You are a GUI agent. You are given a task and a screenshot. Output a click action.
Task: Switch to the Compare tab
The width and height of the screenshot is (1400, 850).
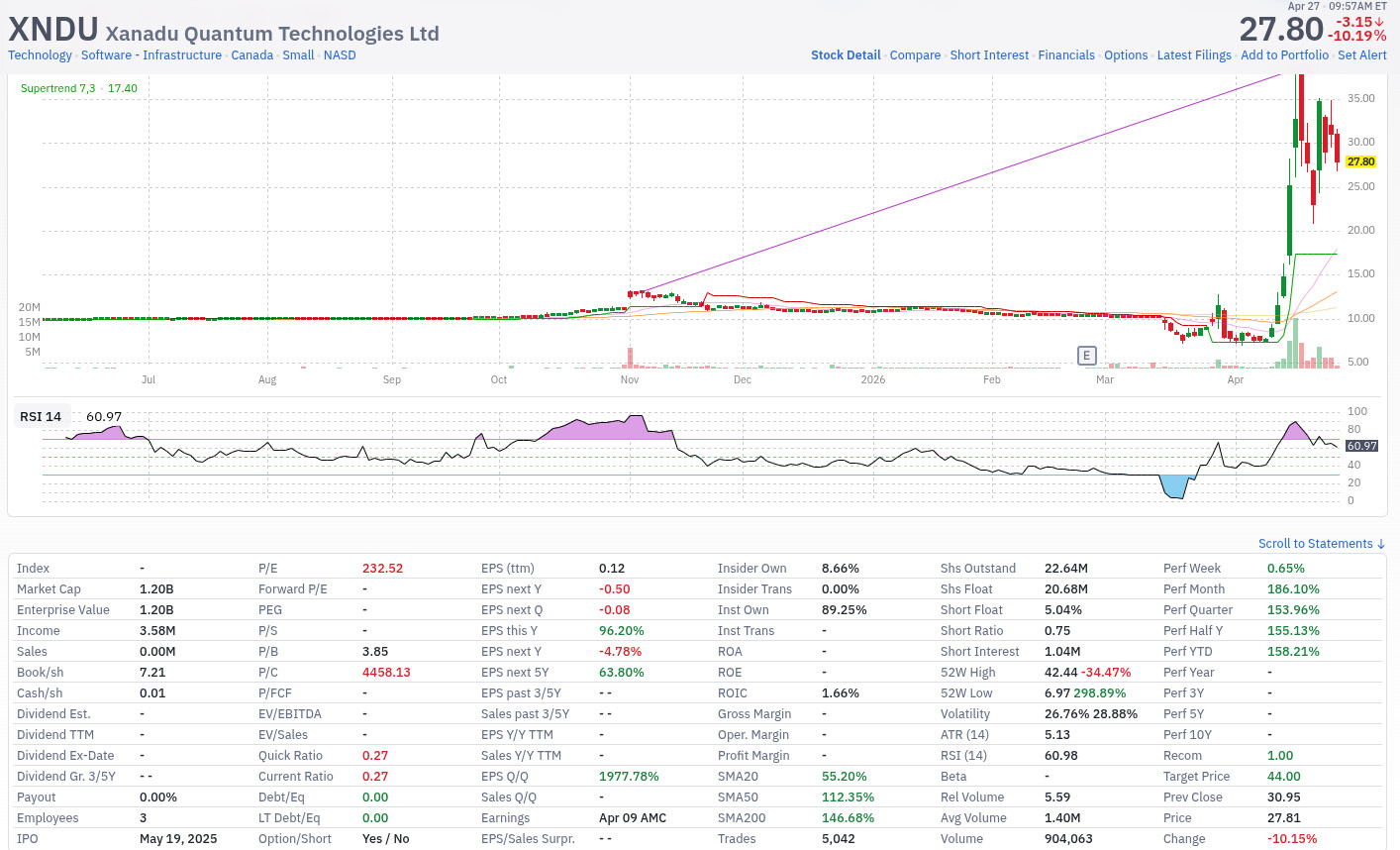(x=915, y=55)
